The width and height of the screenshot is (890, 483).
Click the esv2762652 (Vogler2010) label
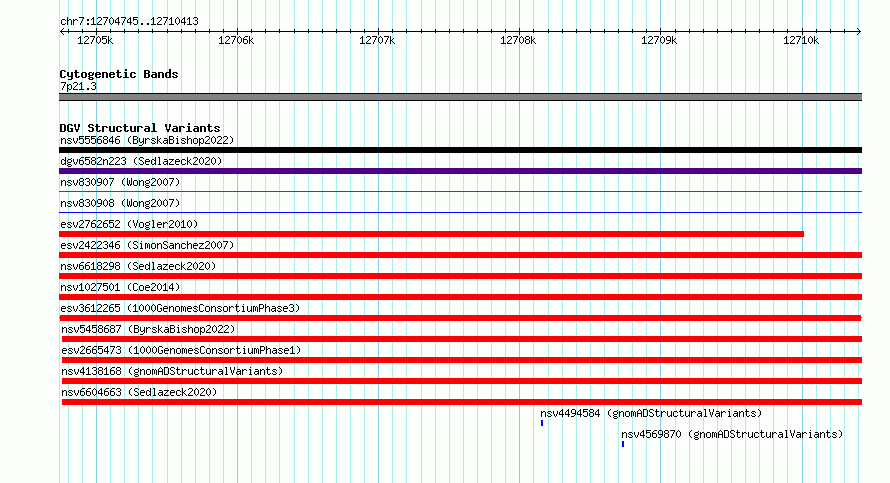click(129, 224)
